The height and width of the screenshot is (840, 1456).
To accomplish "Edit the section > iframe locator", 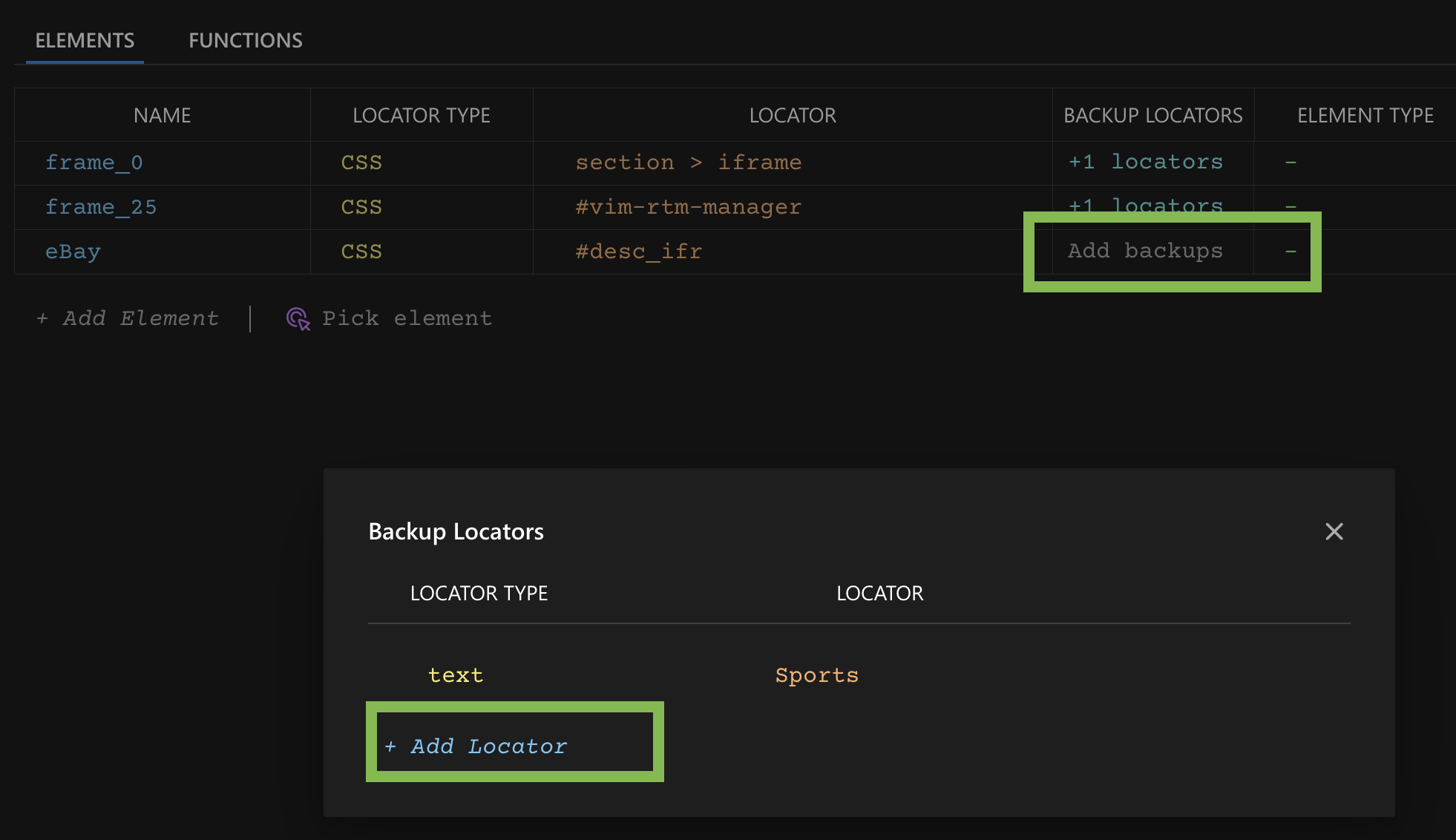I will click(x=688, y=163).
